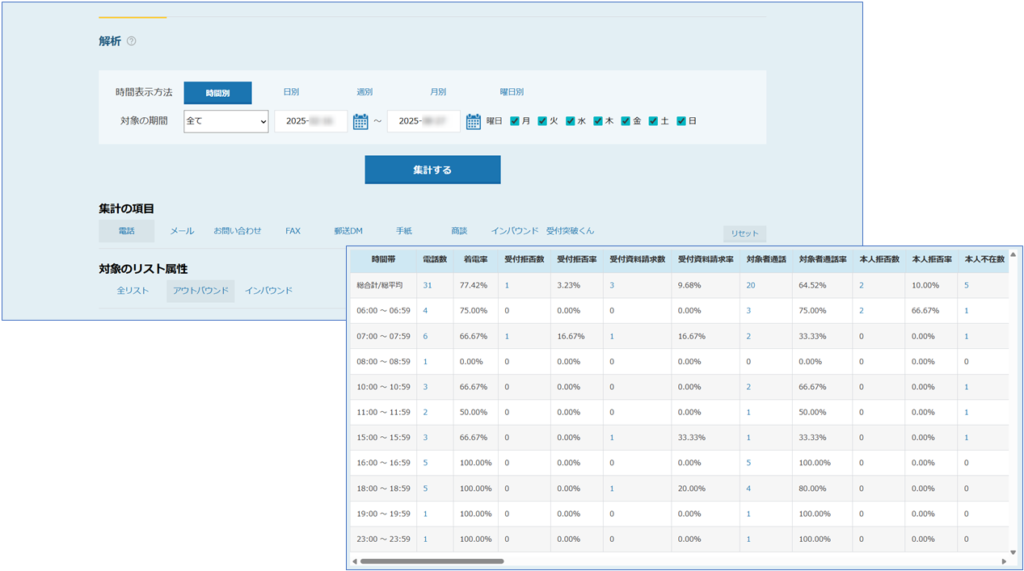Open 本人不在数 total link 5
Screen dimensions: 1024x571
(x=967, y=286)
